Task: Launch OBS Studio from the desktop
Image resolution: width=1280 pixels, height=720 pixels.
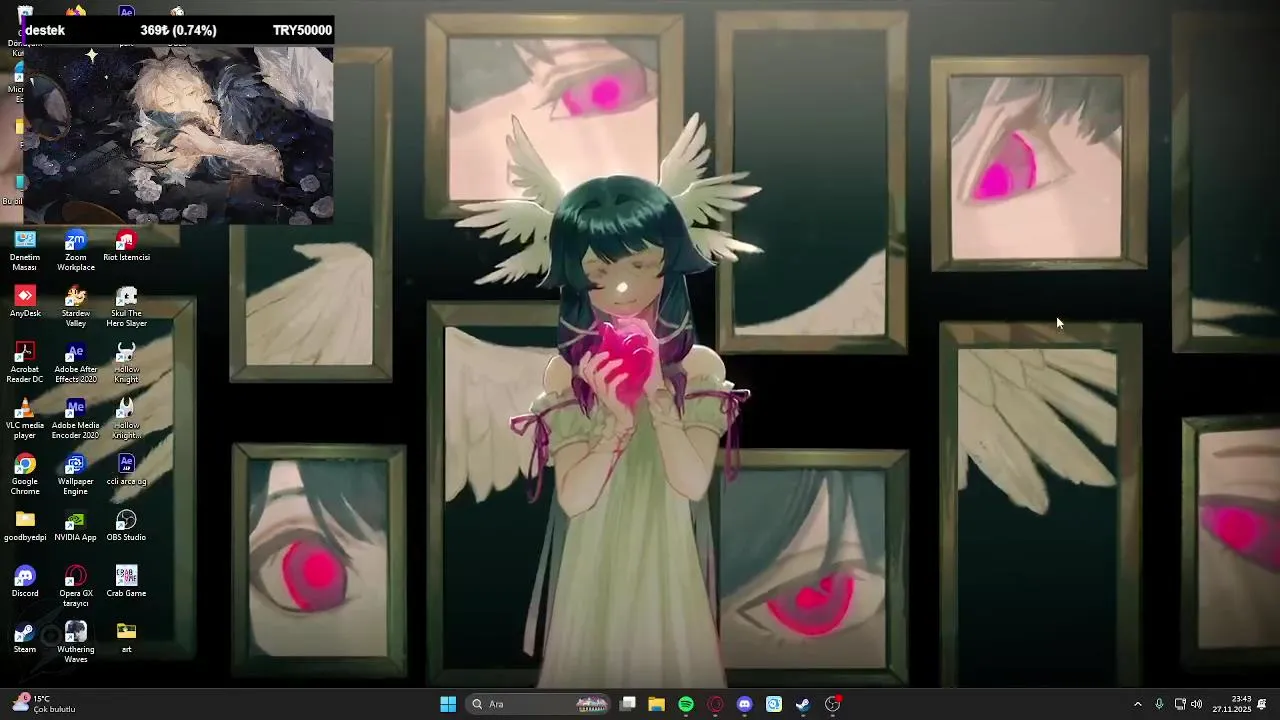Action: pyautogui.click(x=126, y=526)
